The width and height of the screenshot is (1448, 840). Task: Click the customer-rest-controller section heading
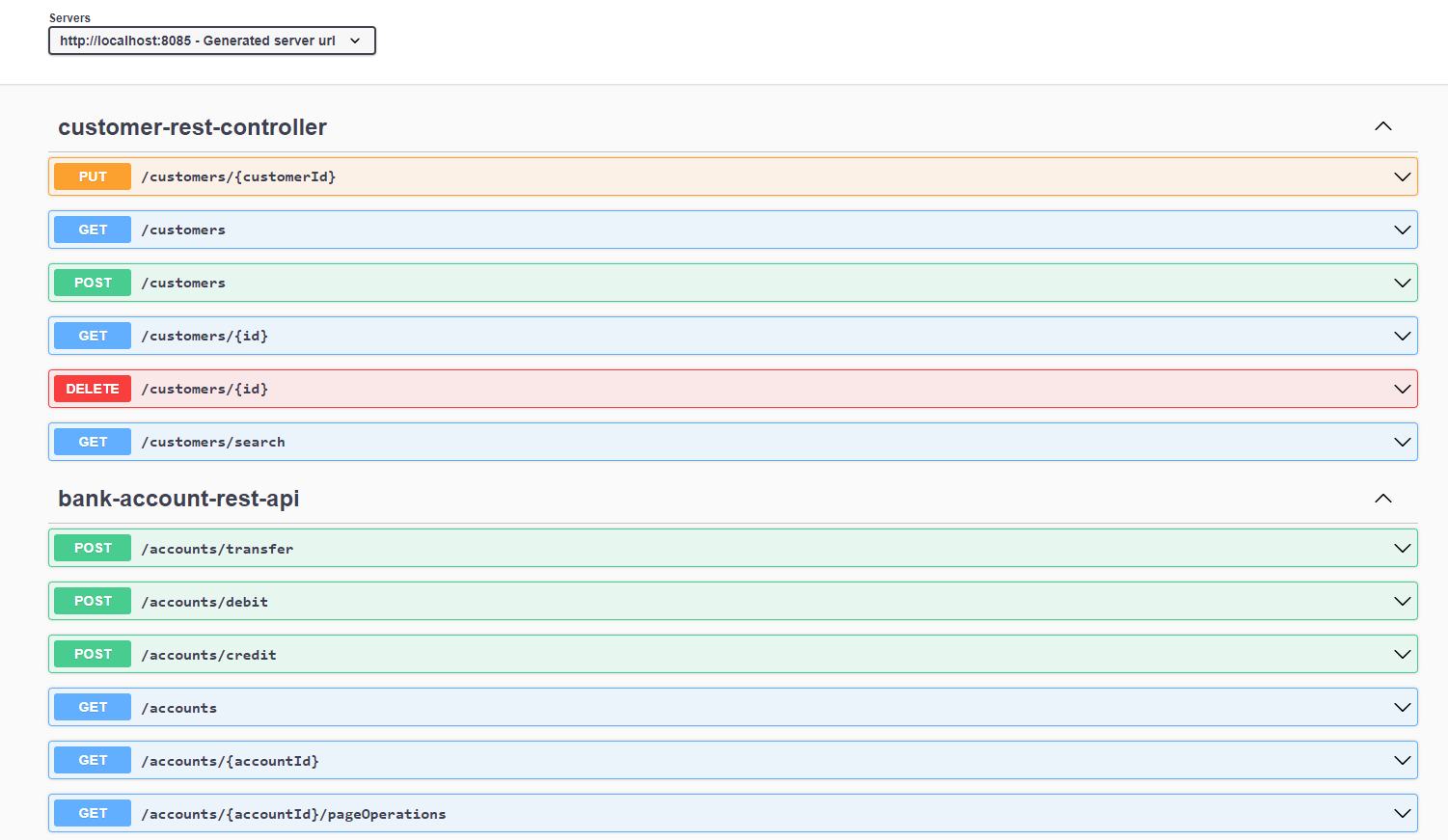tap(192, 126)
